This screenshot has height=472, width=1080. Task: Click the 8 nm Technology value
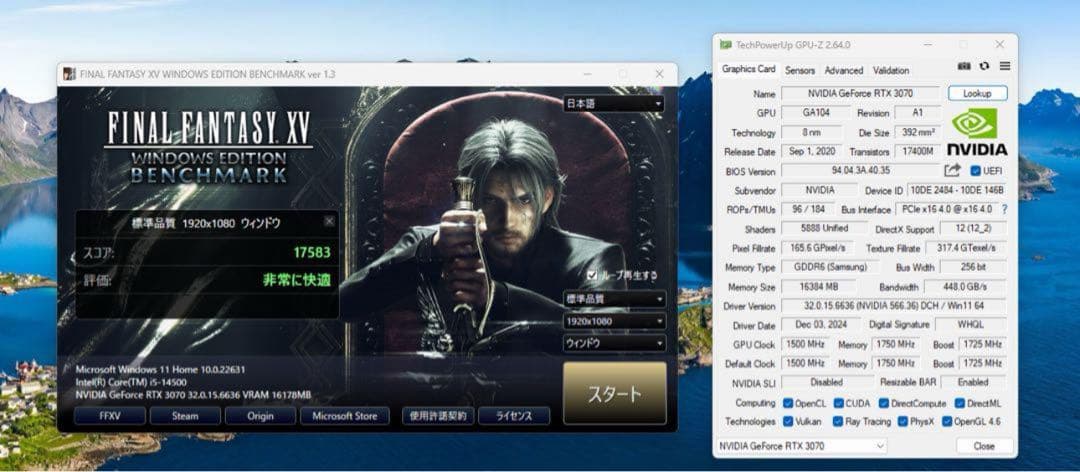pos(811,132)
